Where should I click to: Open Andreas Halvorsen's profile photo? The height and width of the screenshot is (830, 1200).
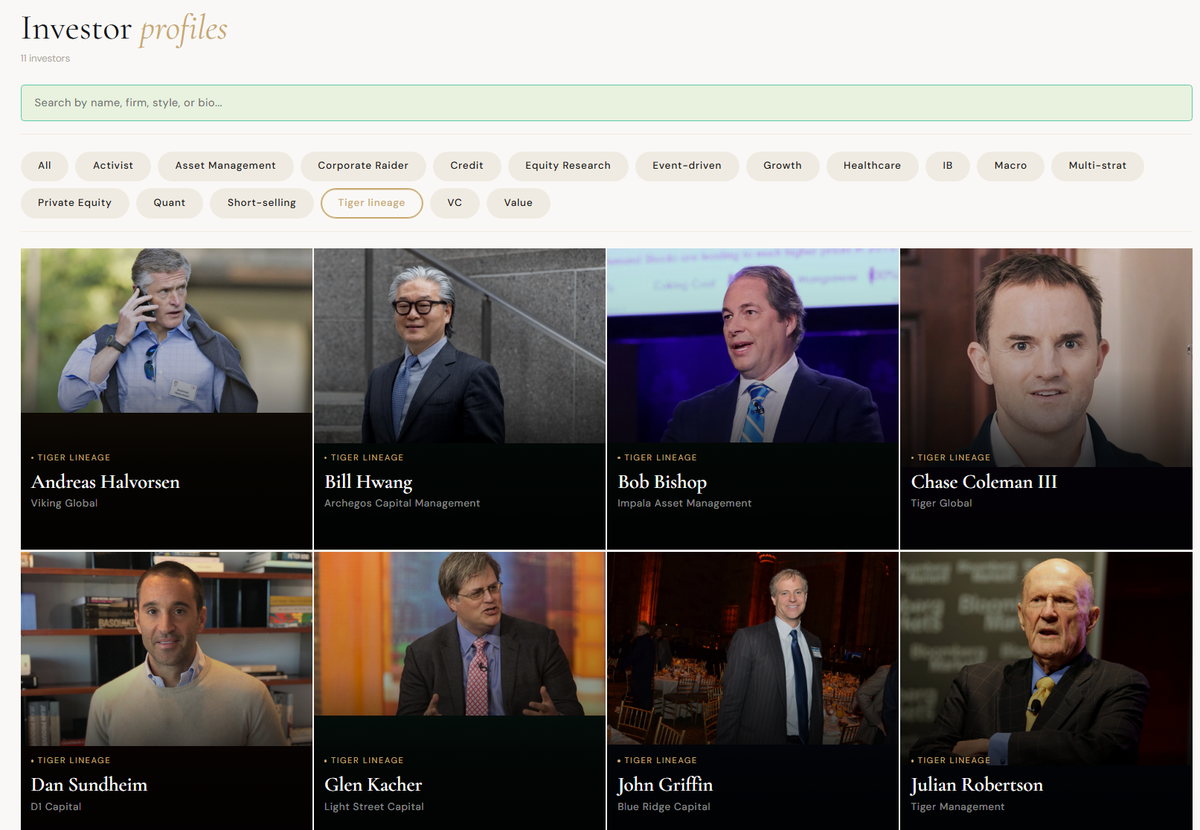click(166, 331)
